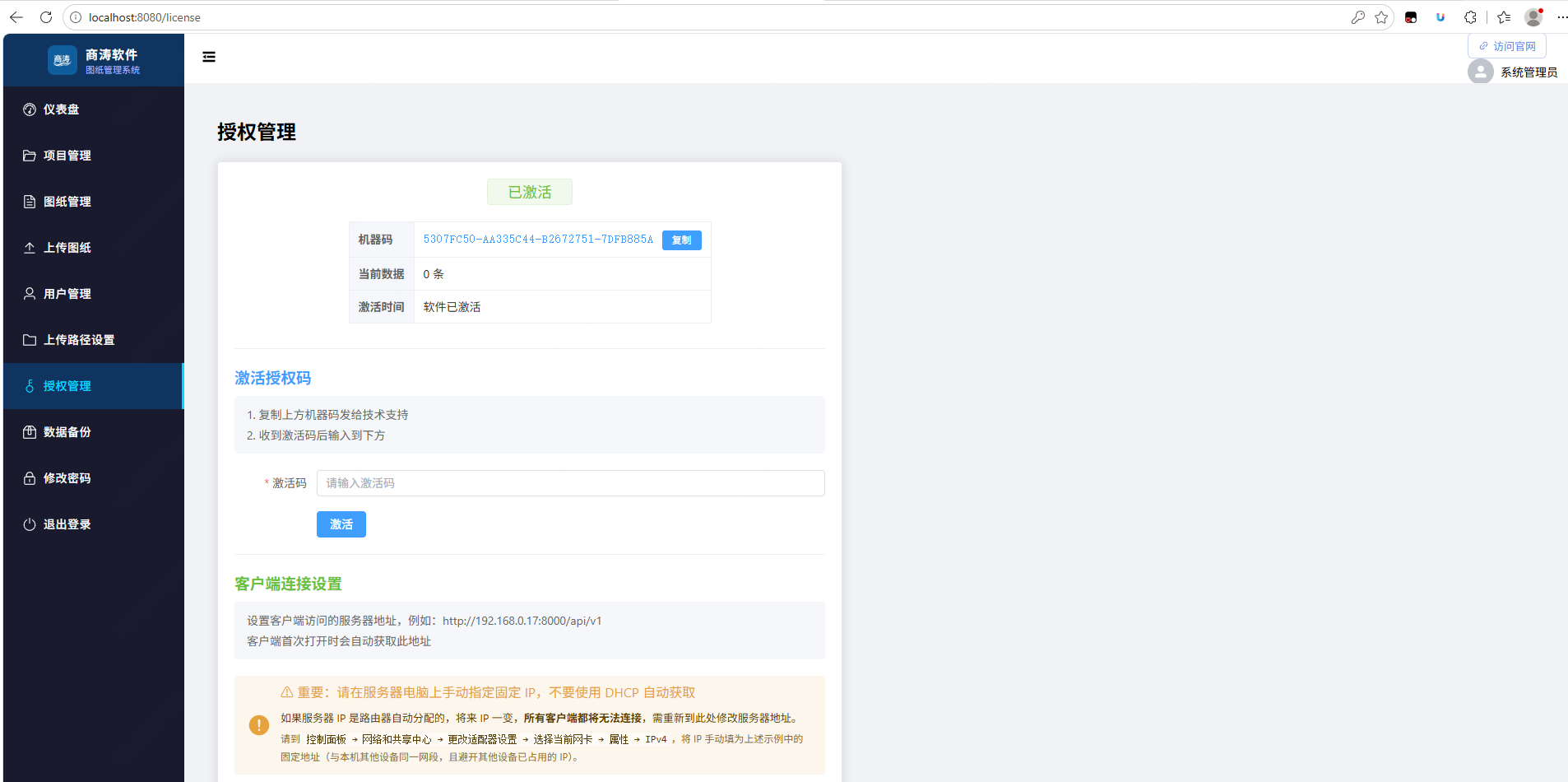Image resolution: width=1568 pixels, height=782 pixels.
Task: Click the 网络和共享中心 text in warning
Action: [397, 739]
